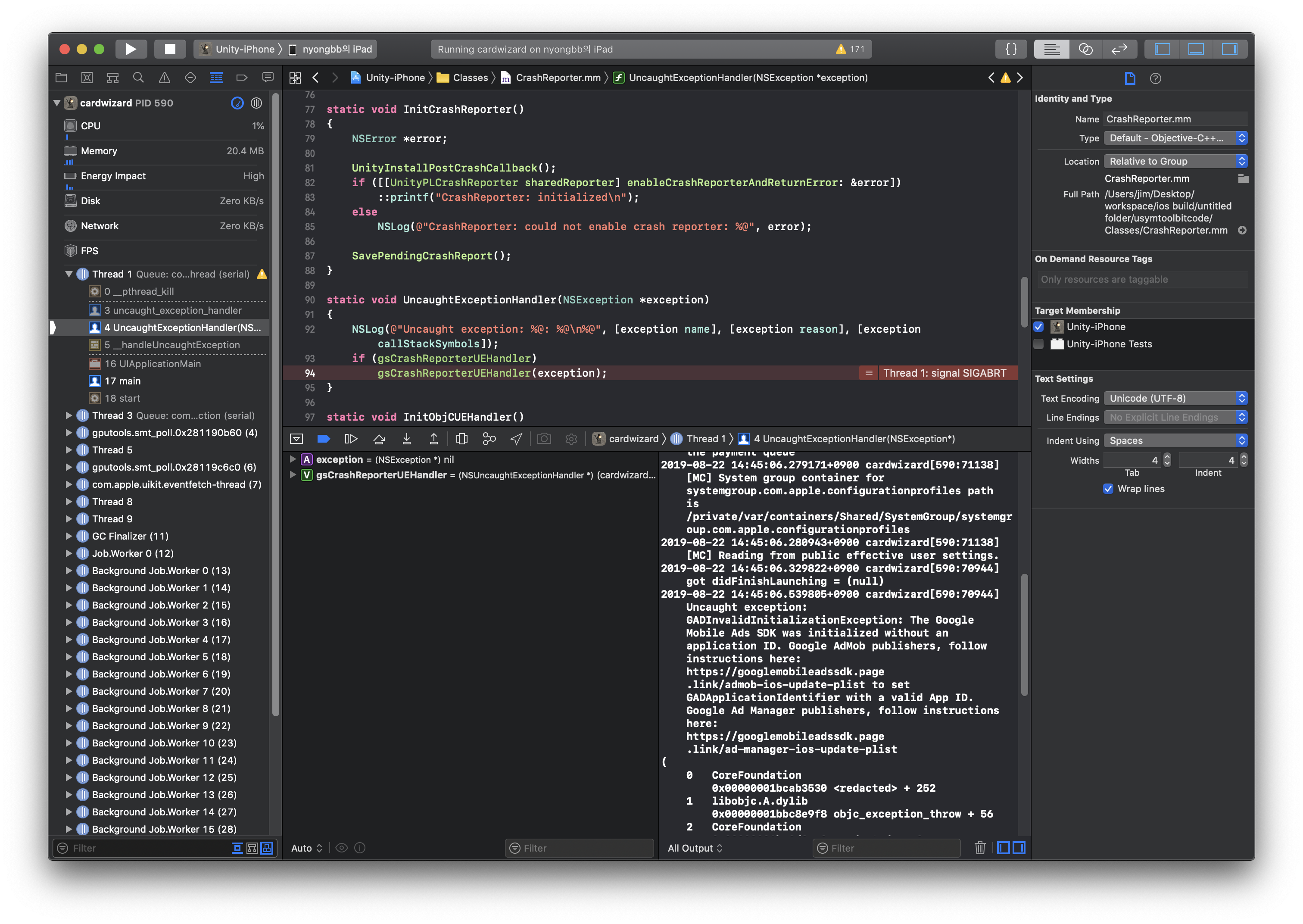Clear console with trash icon
Viewport: 1303px width, 924px height.
pos(979,848)
